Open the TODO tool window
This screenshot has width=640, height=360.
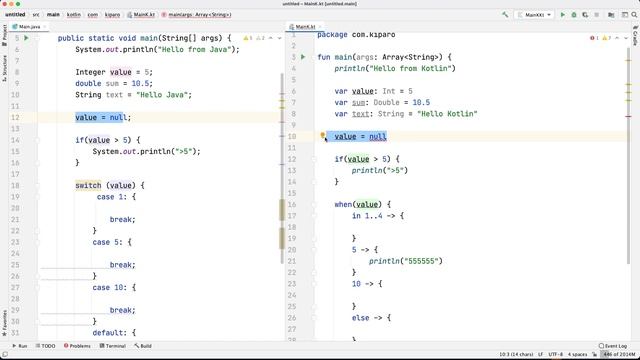point(45,346)
